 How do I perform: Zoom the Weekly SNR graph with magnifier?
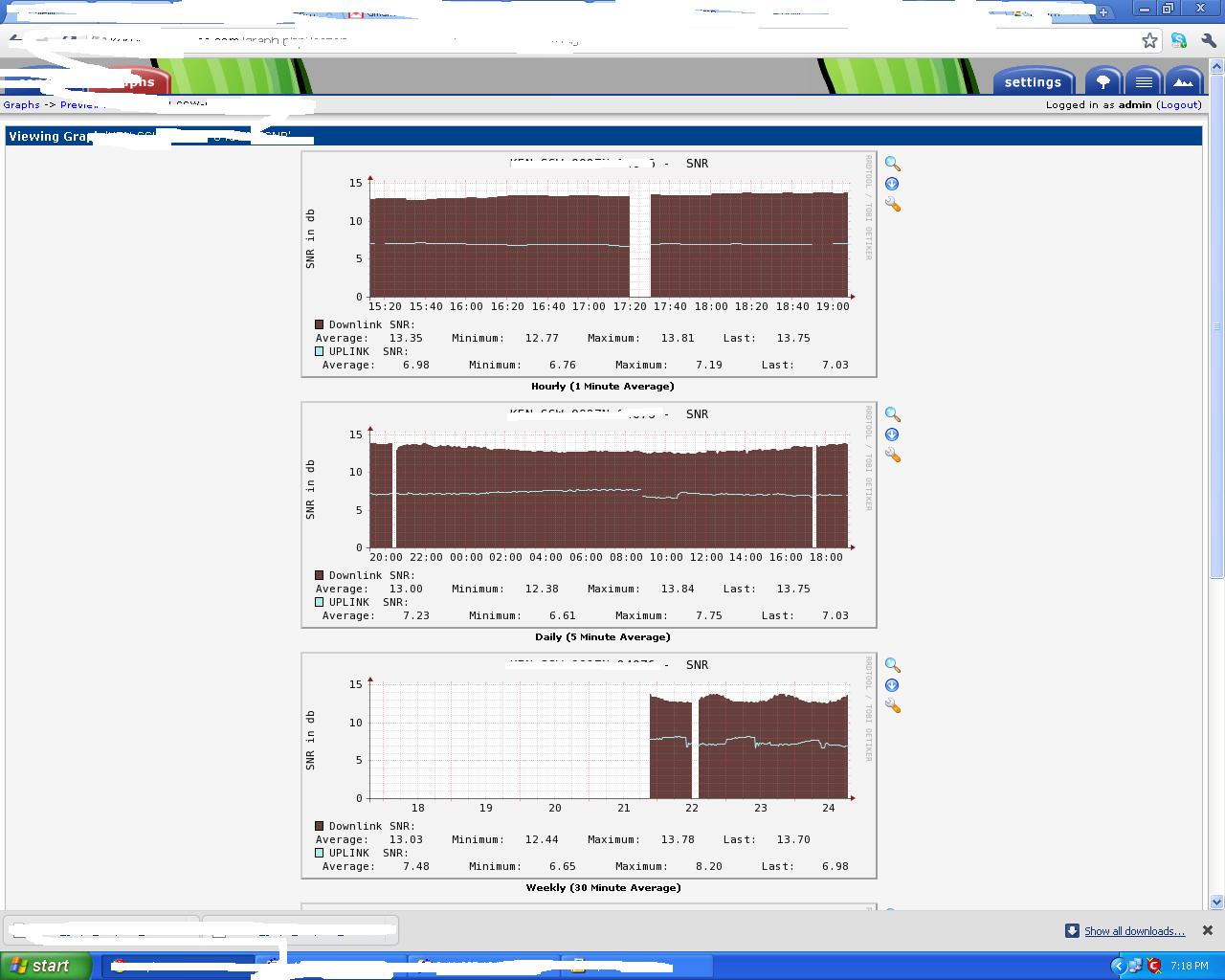[x=892, y=665]
